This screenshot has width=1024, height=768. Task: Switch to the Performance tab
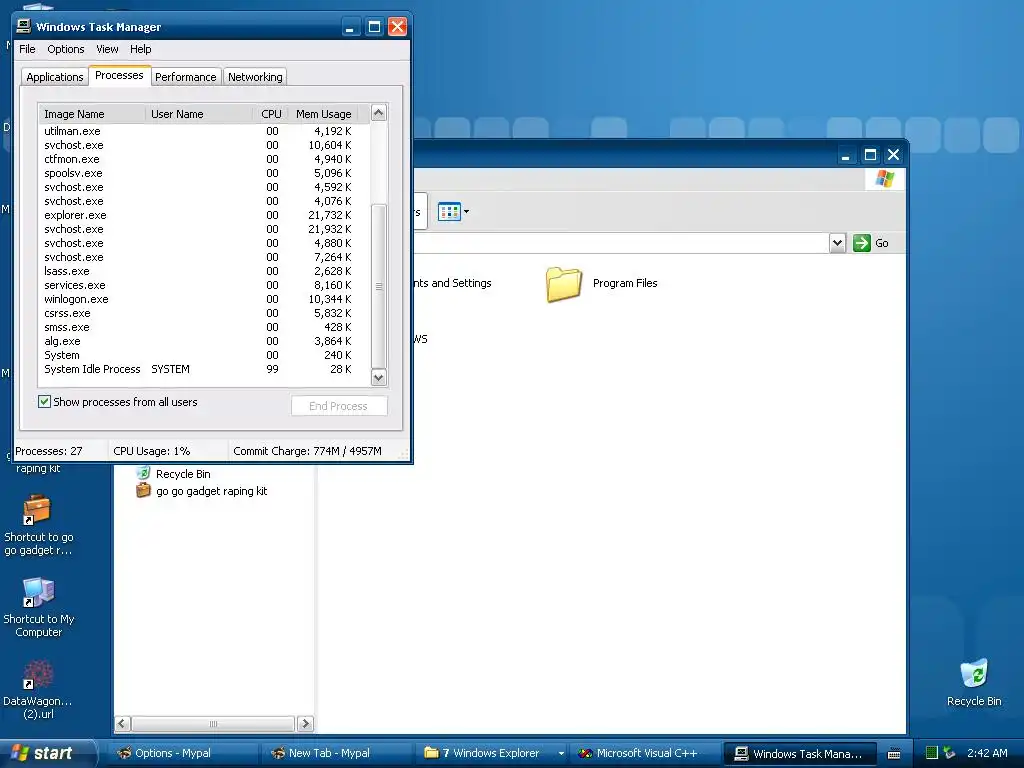(185, 77)
